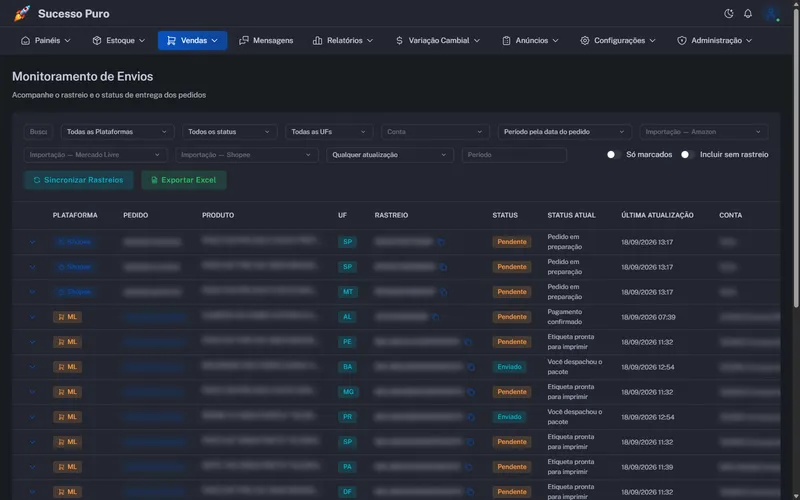Sort by the PLATAFORMA column header
This screenshot has height=500, width=800.
point(75,215)
